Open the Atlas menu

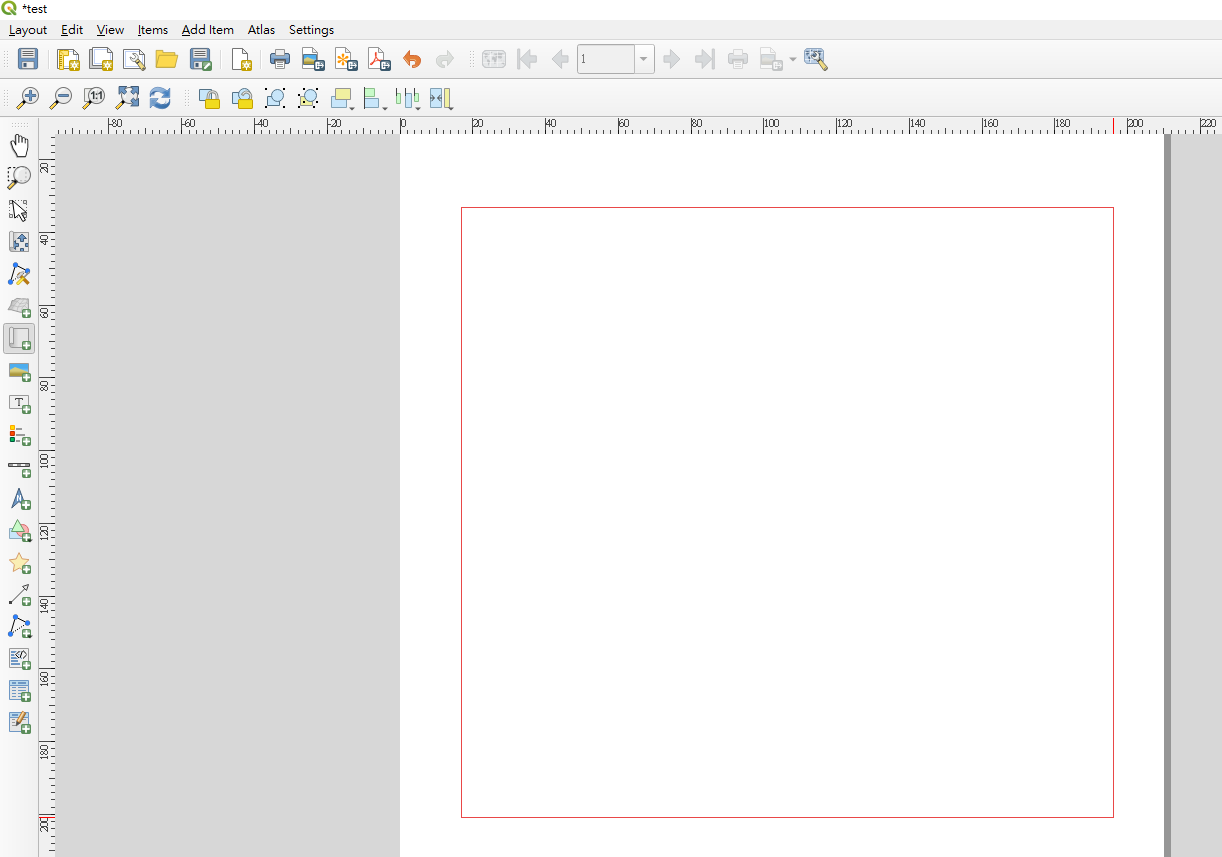[x=261, y=30]
